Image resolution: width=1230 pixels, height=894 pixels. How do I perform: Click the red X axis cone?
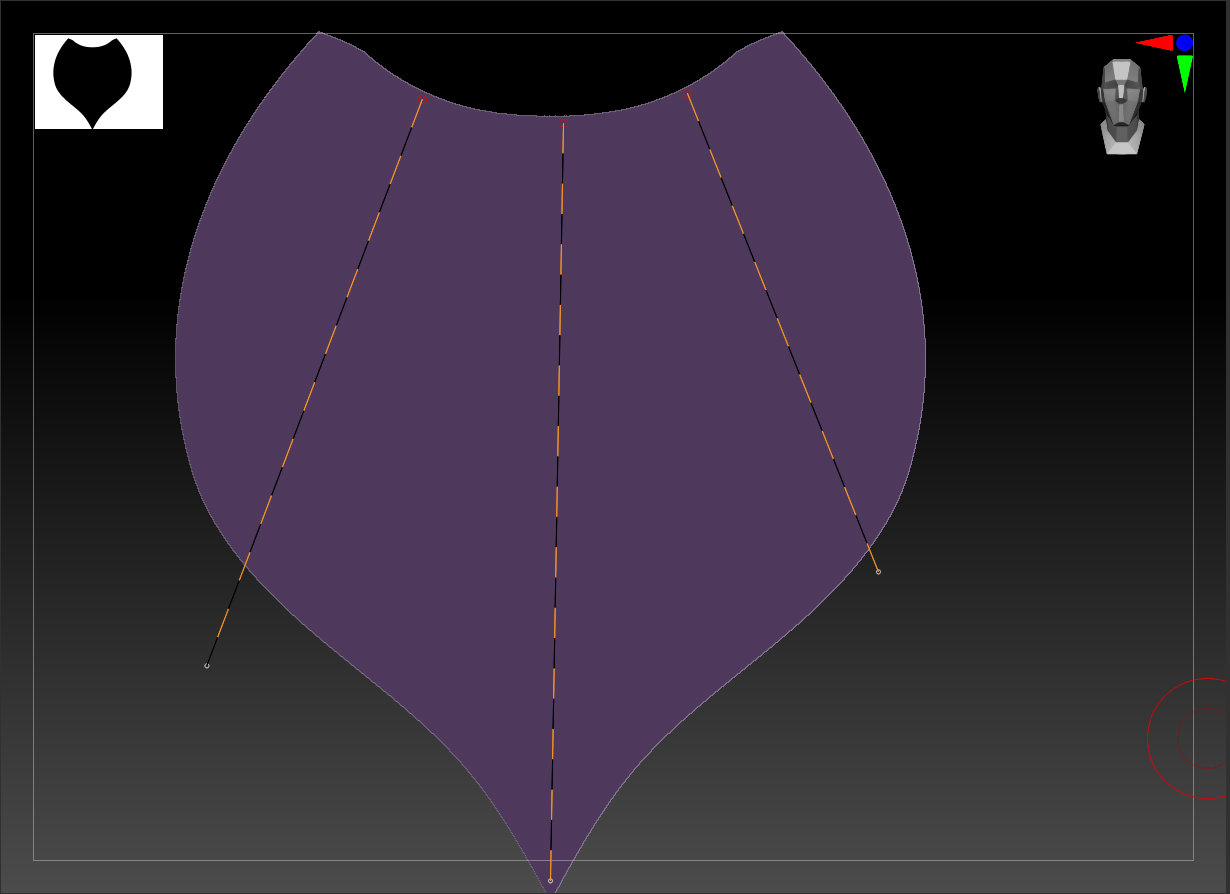1155,43
